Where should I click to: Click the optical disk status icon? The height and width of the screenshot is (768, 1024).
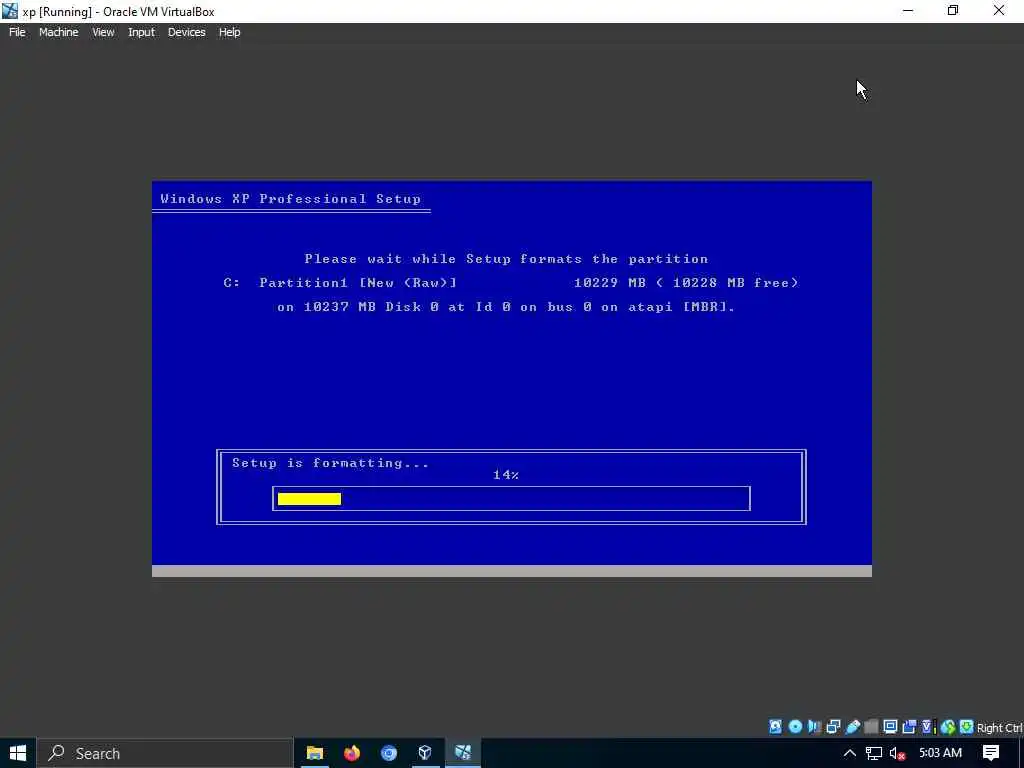[x=795, y=727]
